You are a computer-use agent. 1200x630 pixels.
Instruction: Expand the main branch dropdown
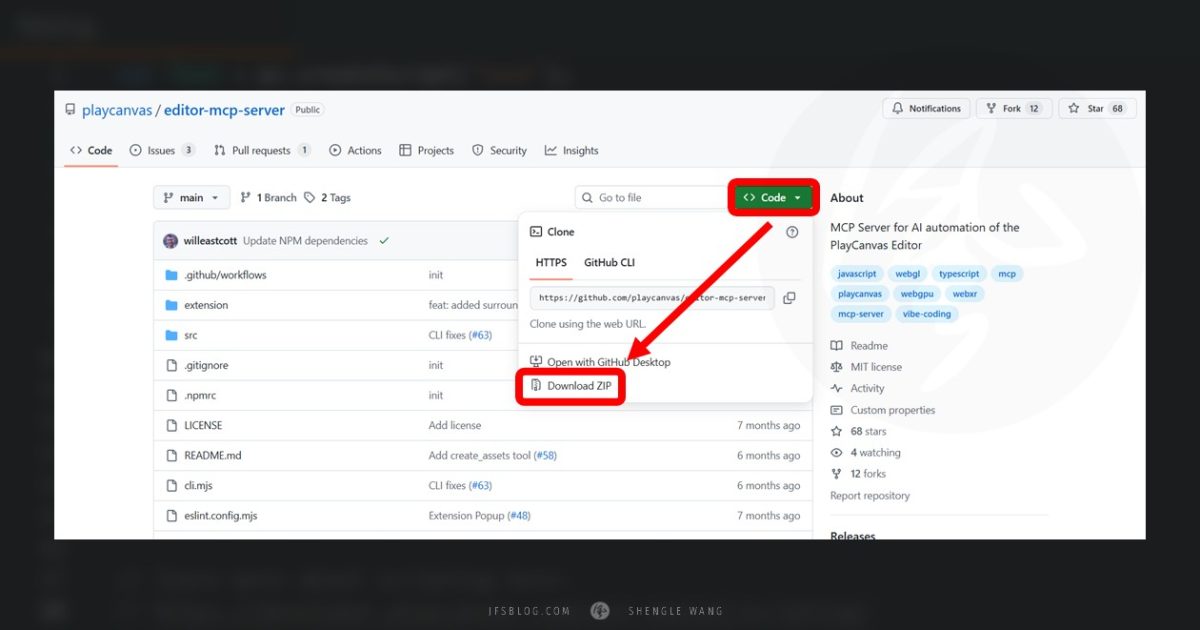(x=191, y=198)
